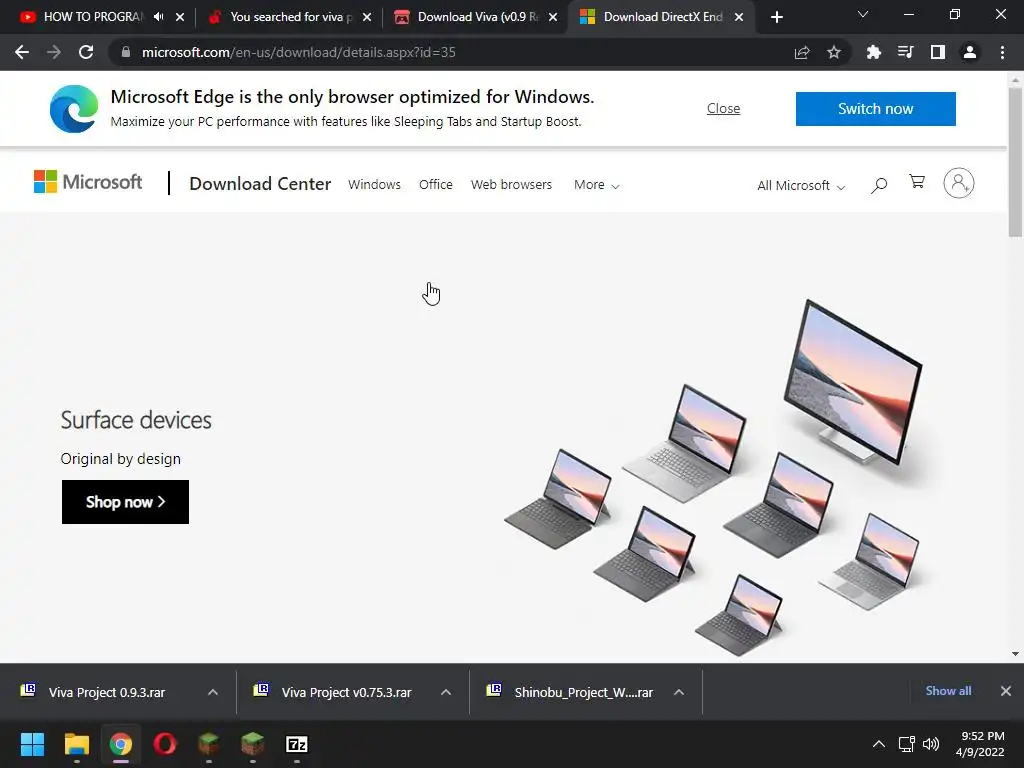Viewport: 1024px width, 768px height.
Task: Open the Viva Project 0.9.3.rar download
Action: pyautogui.click(x=106, y=692)
